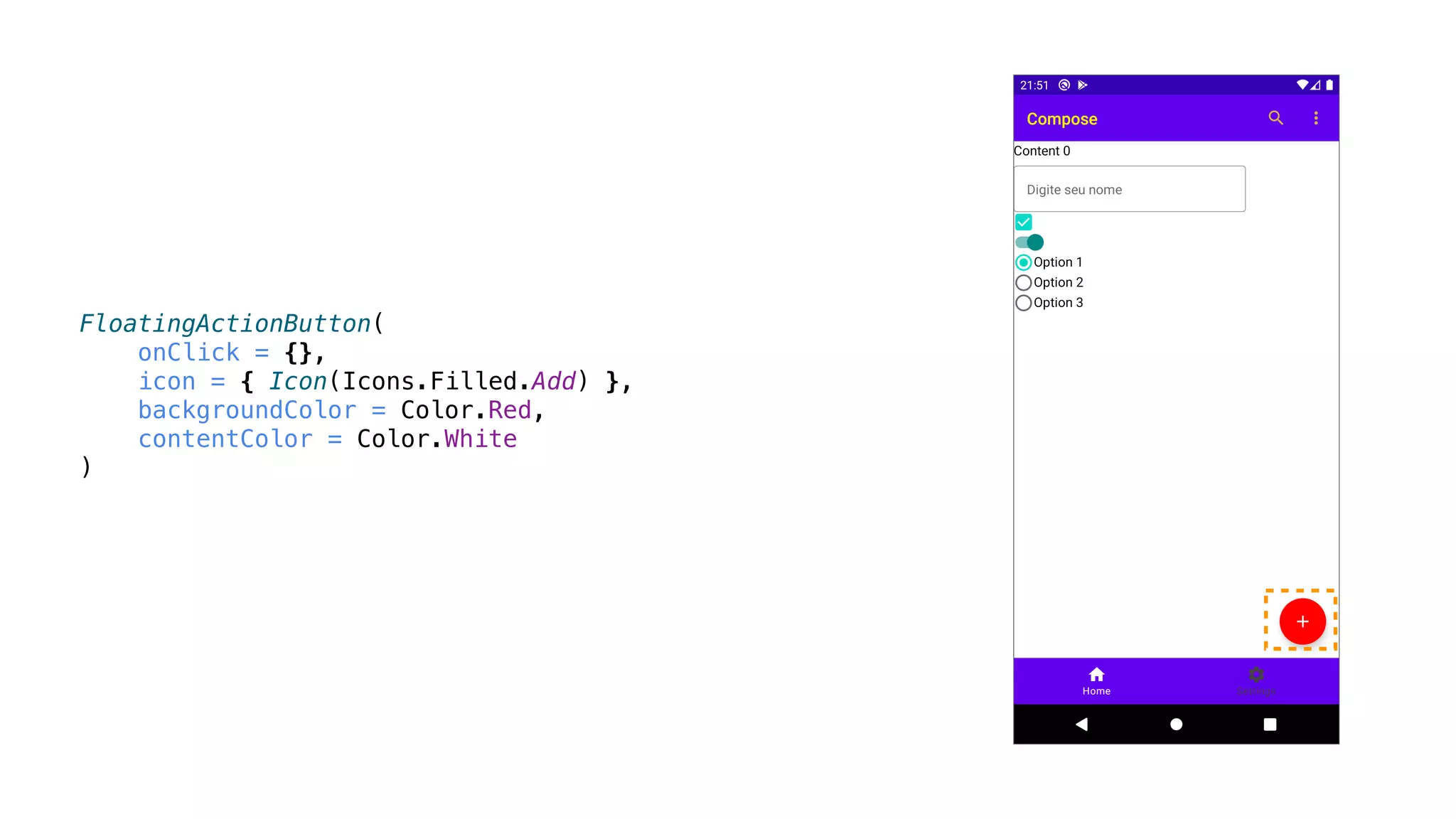Tap the Settings gear in bottom navigation
The height and width of the screenshot is (819, 1456).
1256,674
